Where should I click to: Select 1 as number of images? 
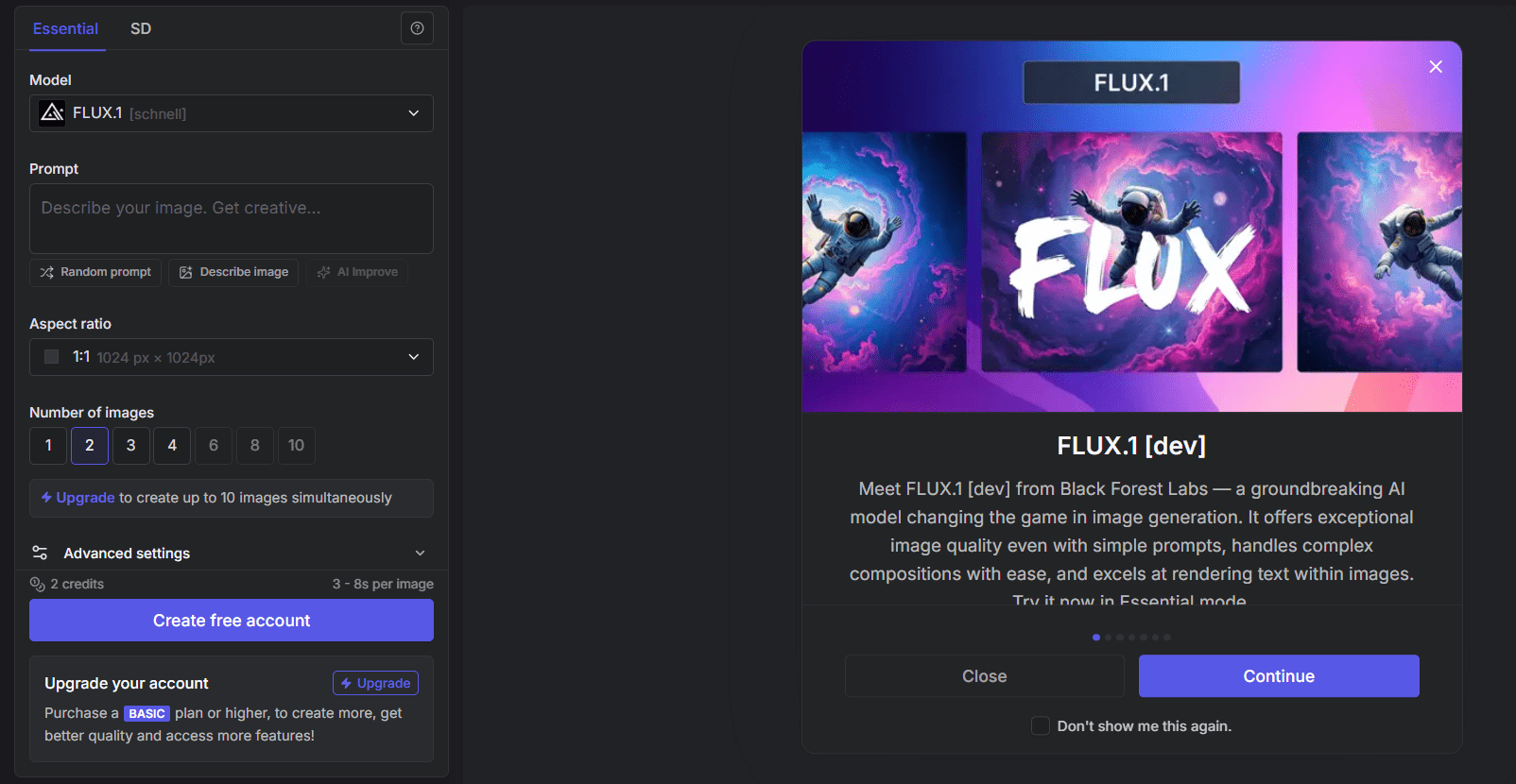tap(48, 445)
